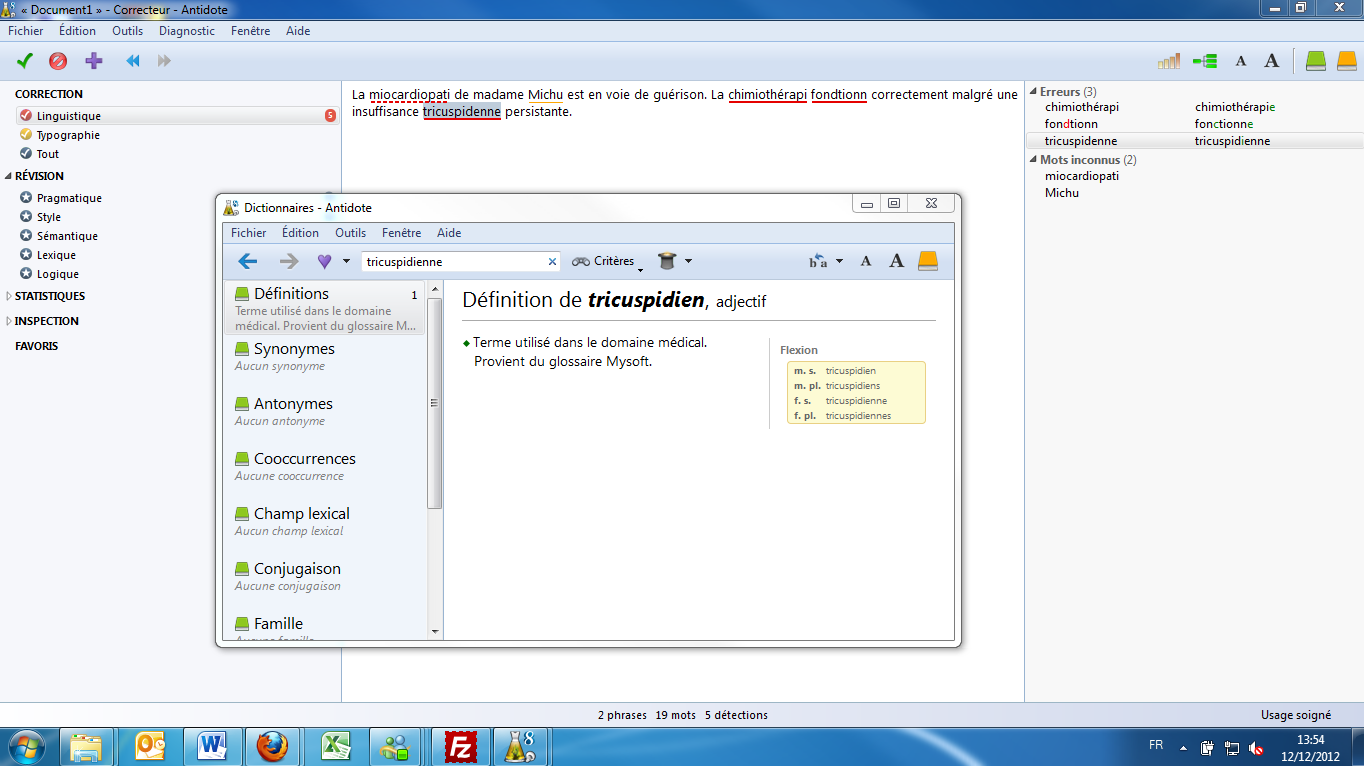The height and width of the screenshot is (766, 1364).
Task: Accept correction with the green checkmark icon
Action: (x=25, y=61)
